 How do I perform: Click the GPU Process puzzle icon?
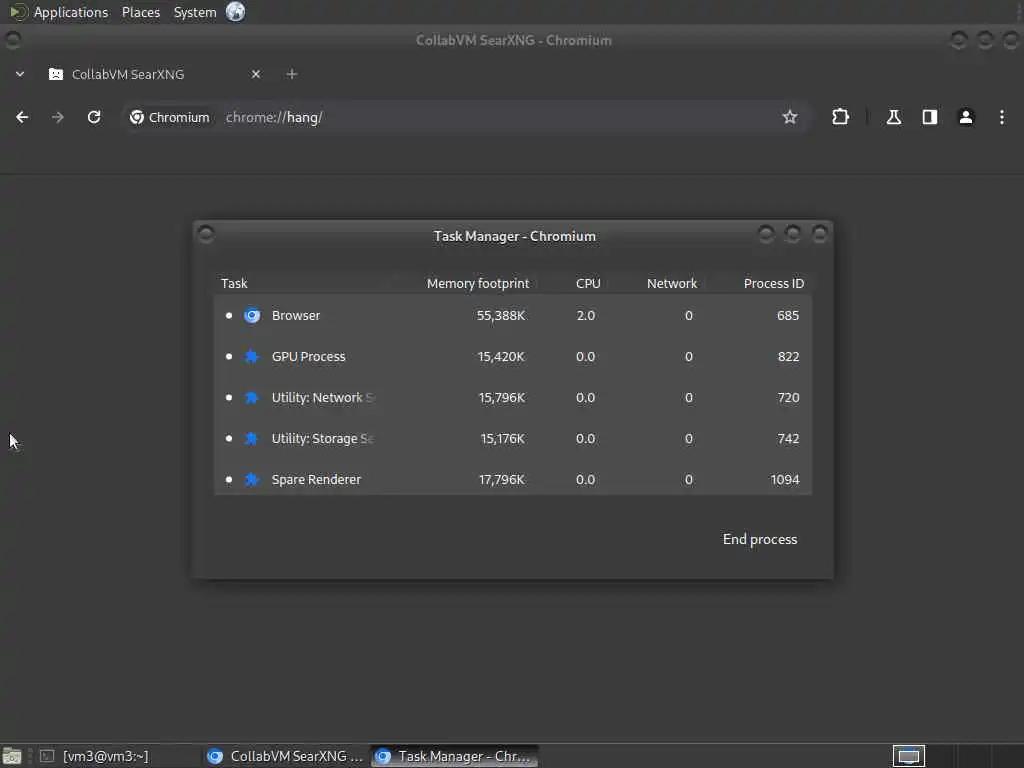[x=251, y=357]
